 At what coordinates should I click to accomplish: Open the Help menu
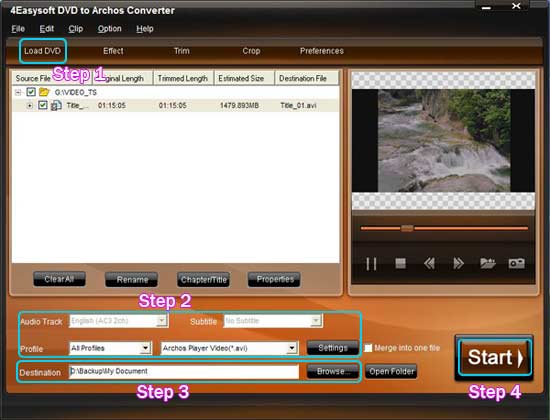coord(145,29)
